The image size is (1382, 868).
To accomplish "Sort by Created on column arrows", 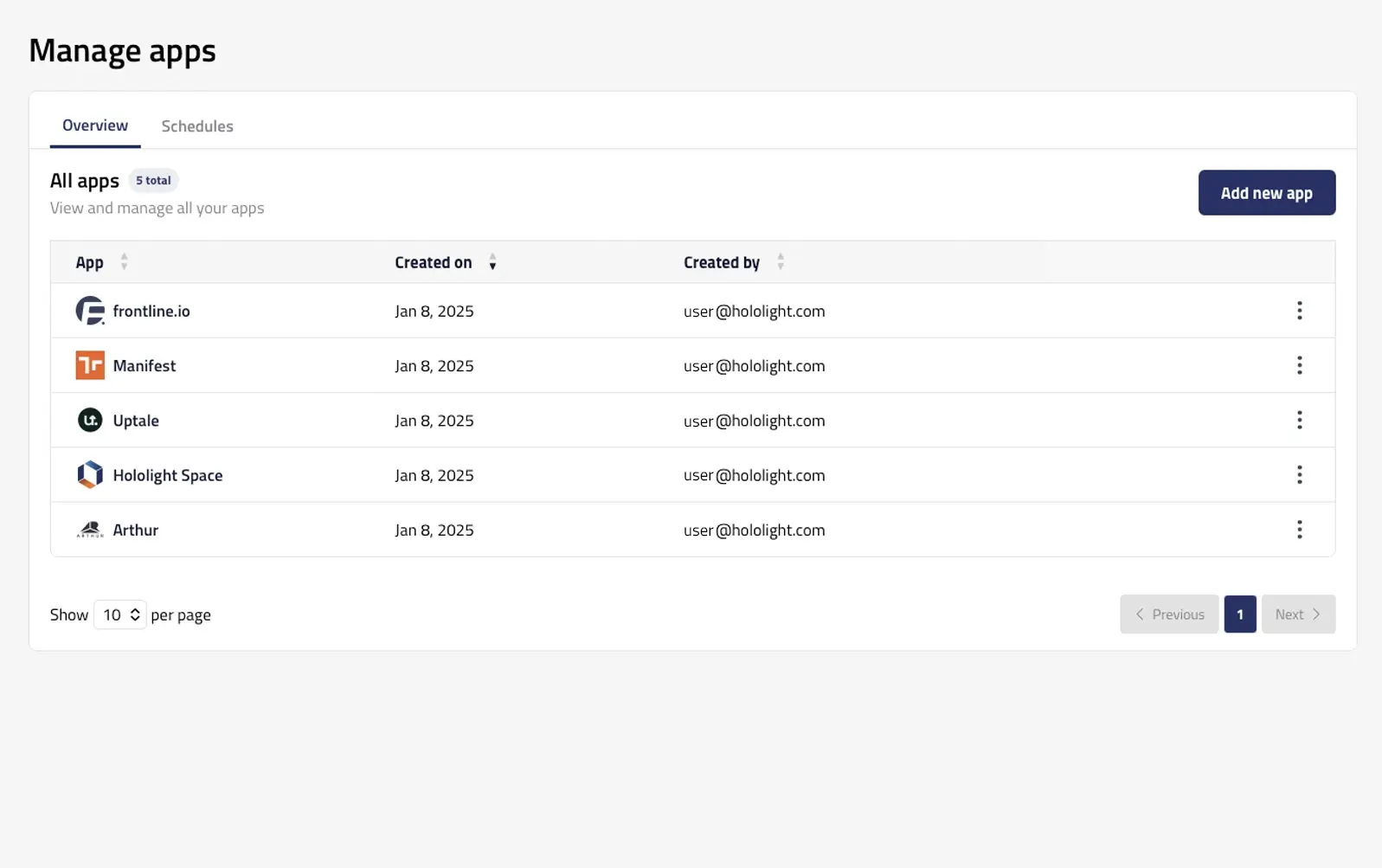I will (492, 262).
